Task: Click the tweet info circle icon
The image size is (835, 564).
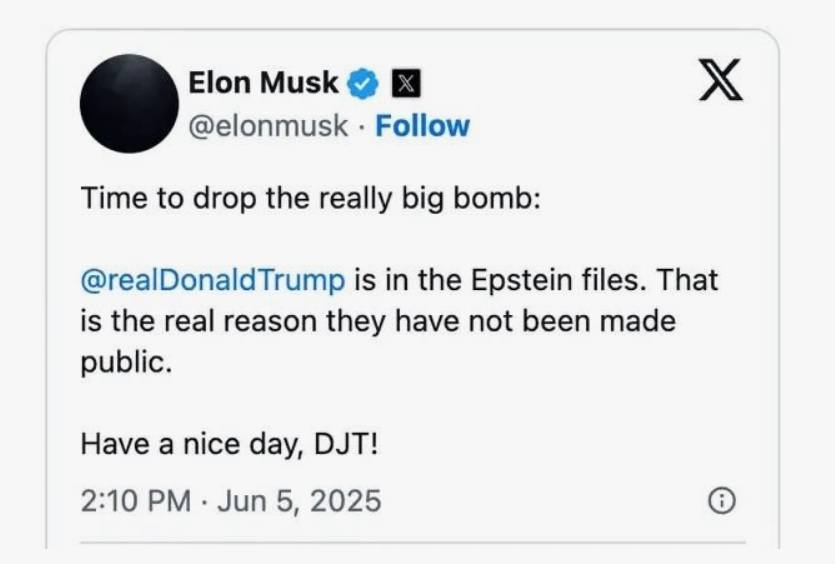Action: (721, 501)
